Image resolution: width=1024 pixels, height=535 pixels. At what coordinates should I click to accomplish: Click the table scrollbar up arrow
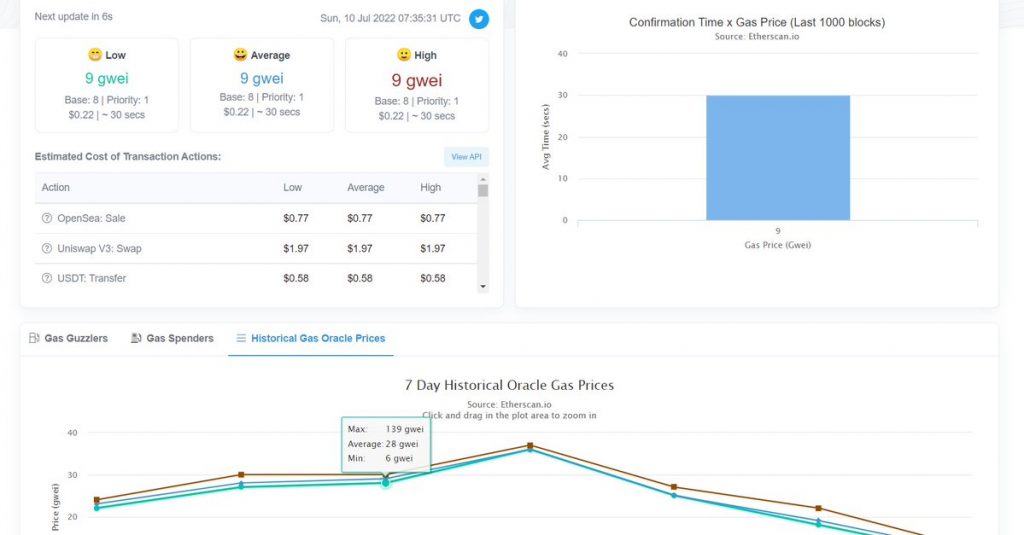point(483,179)
